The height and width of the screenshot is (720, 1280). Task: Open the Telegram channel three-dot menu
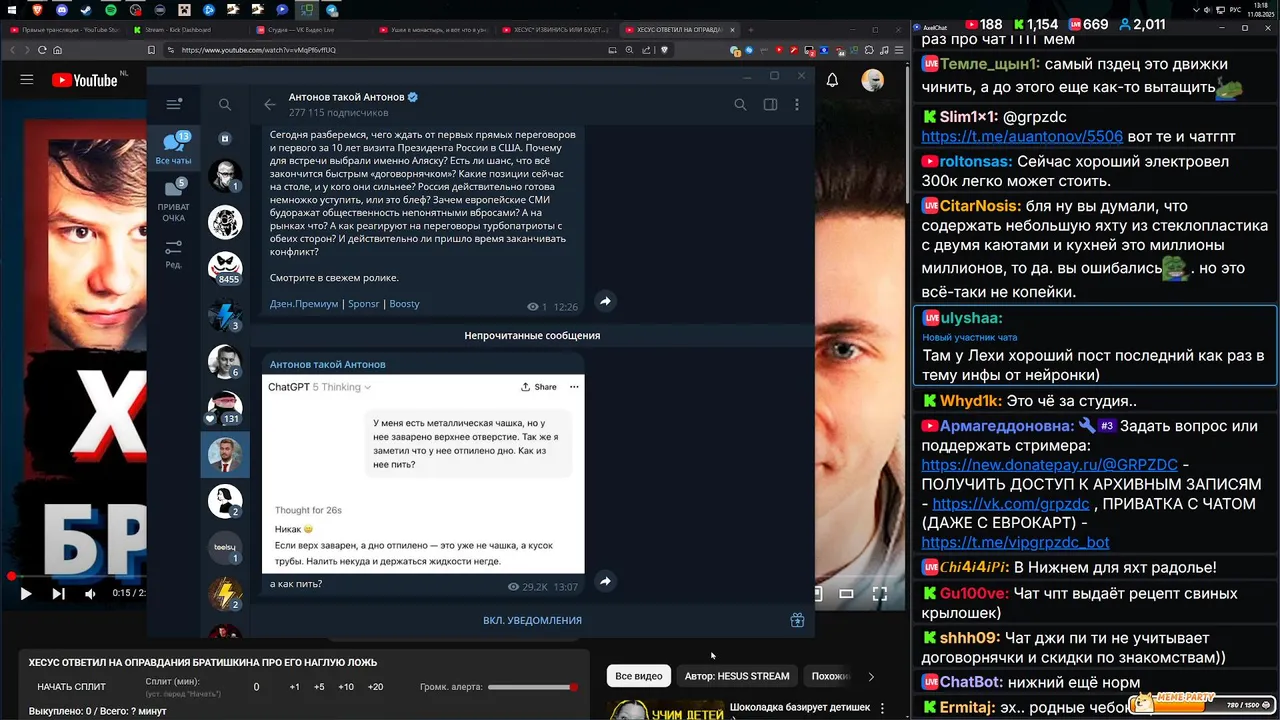pyautogui.click(x=797, y=104)
